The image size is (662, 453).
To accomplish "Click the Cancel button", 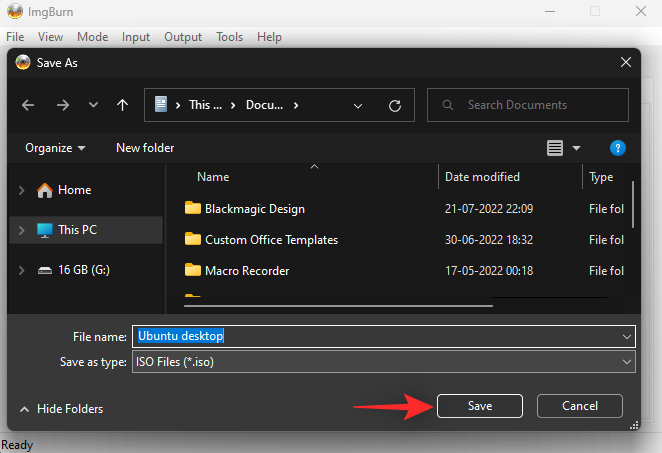I will (580, 406).
